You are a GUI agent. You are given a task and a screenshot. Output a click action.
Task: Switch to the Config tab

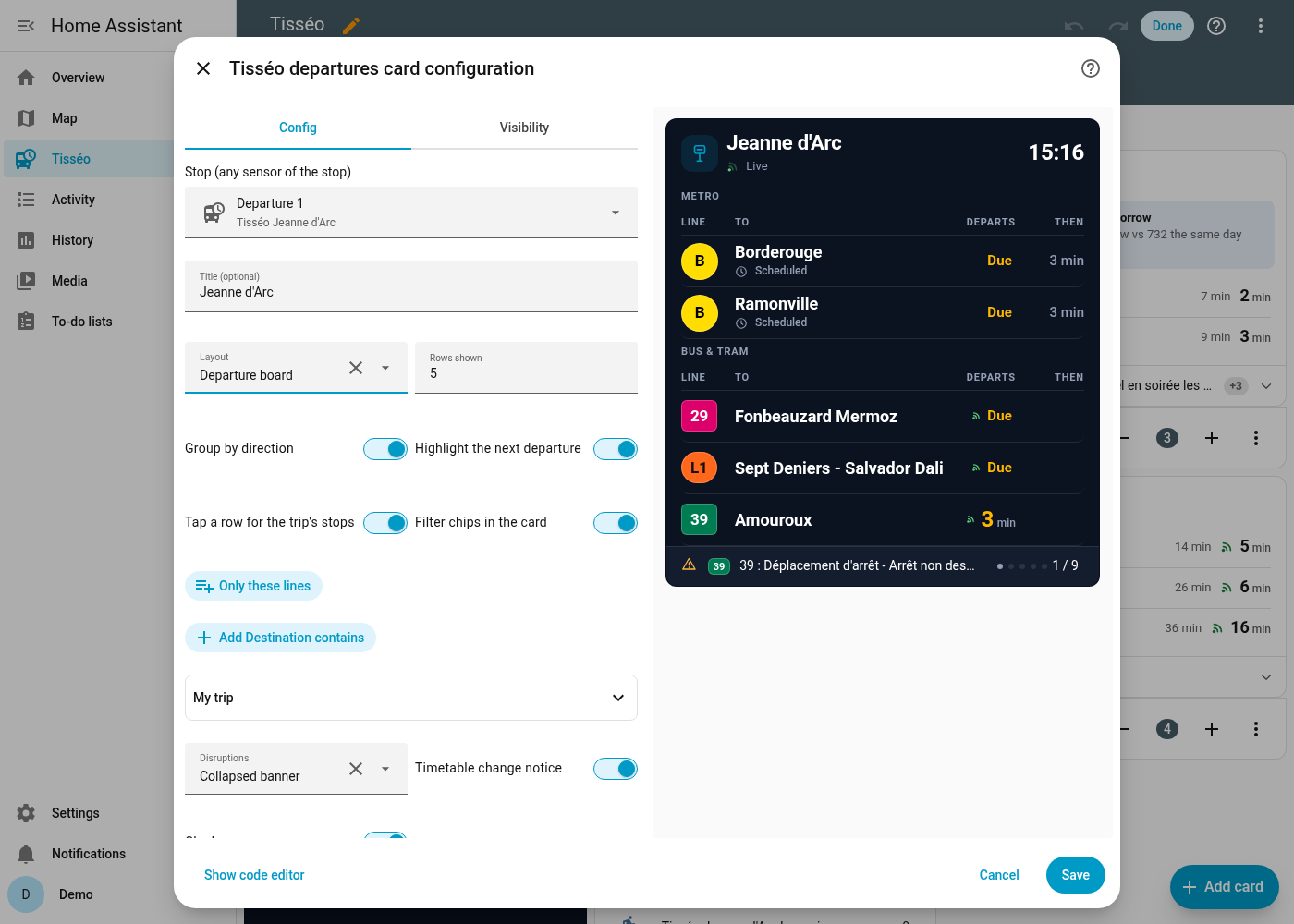298,128
